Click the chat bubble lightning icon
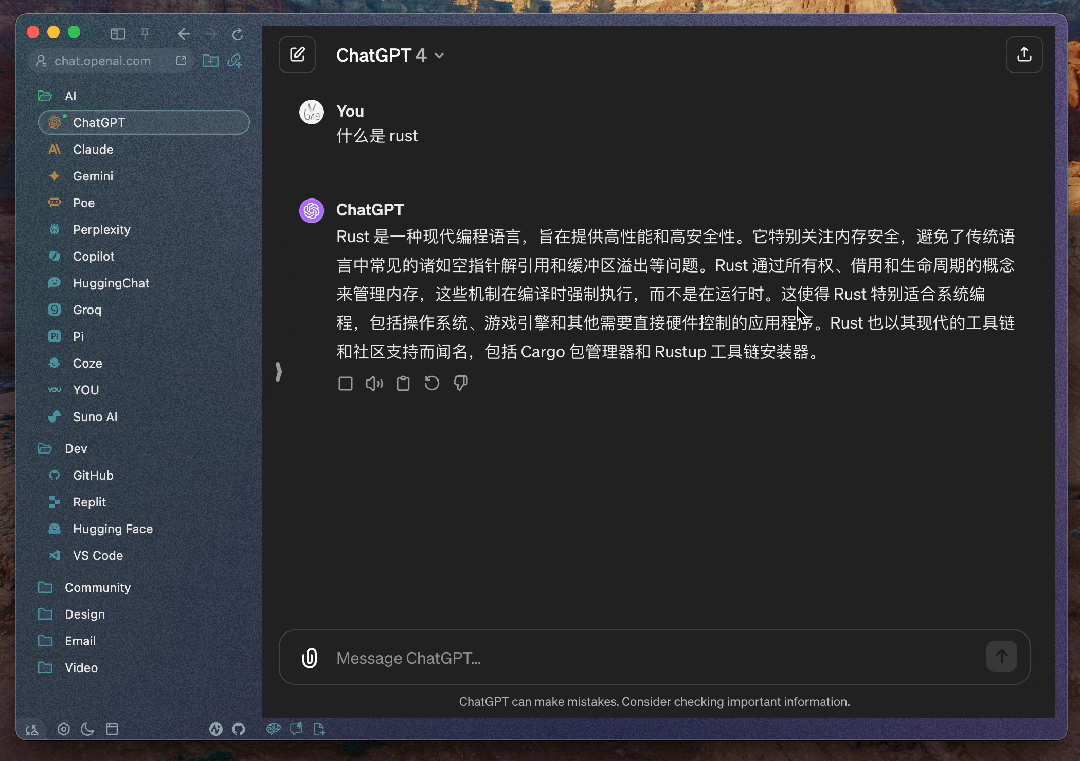 pos(296,729)
